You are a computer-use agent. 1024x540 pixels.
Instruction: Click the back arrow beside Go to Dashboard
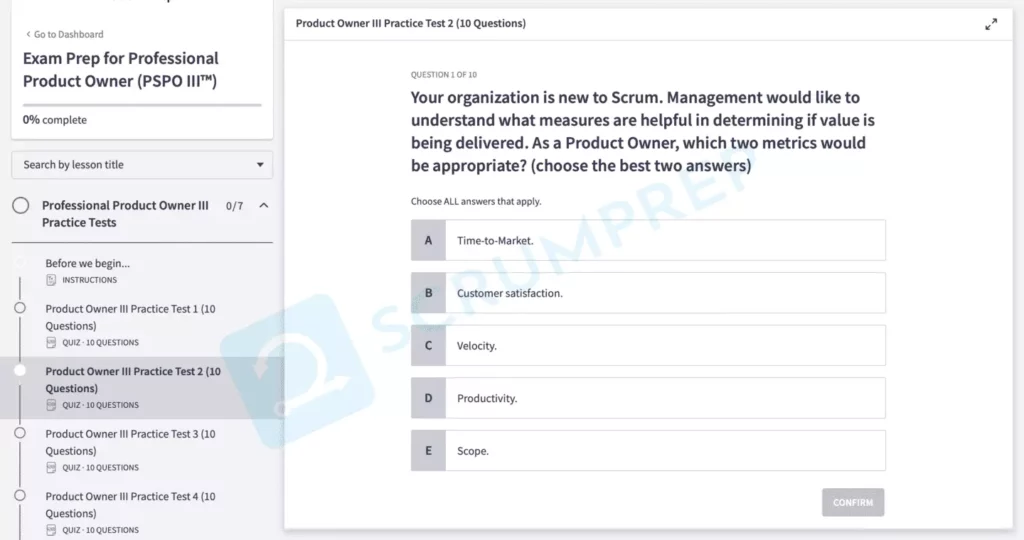(28, 34)
